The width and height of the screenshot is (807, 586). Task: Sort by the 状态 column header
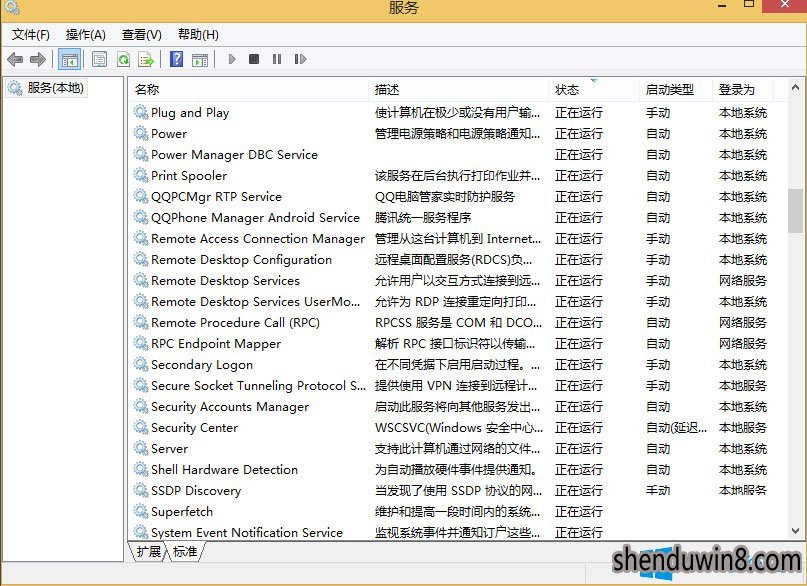pos(593,90)
